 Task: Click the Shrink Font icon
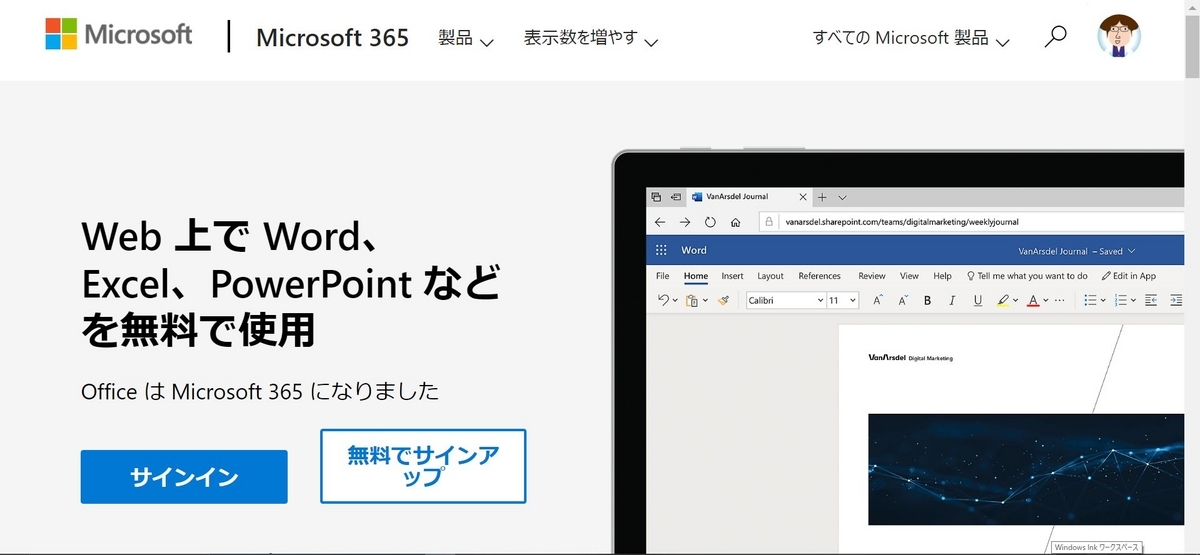tap(903, 300)
